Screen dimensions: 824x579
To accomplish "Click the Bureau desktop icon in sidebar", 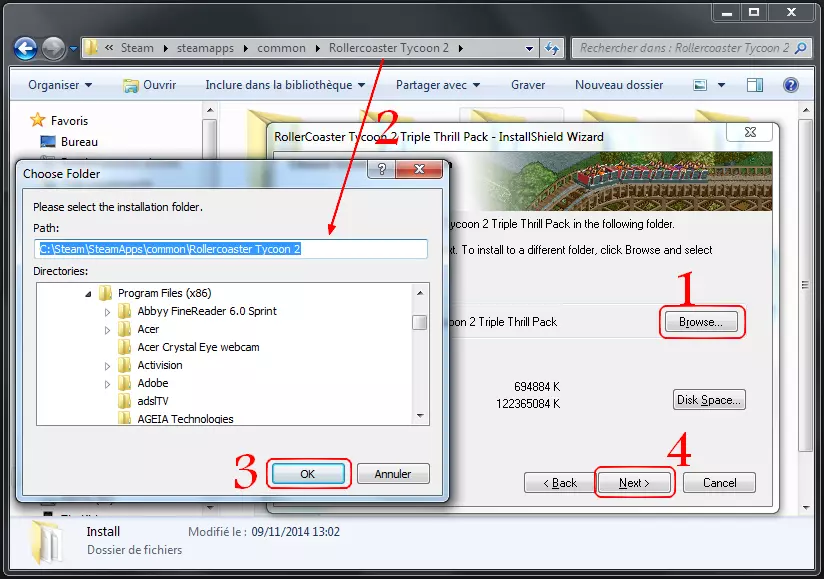I will 48,142.
